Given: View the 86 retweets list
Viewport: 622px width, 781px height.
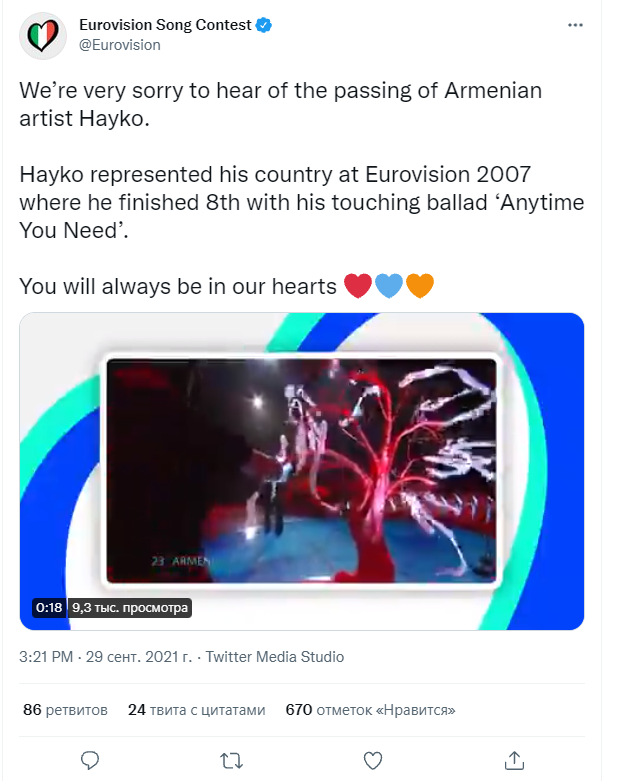Looking at the screenshot, I should [65, 710].
